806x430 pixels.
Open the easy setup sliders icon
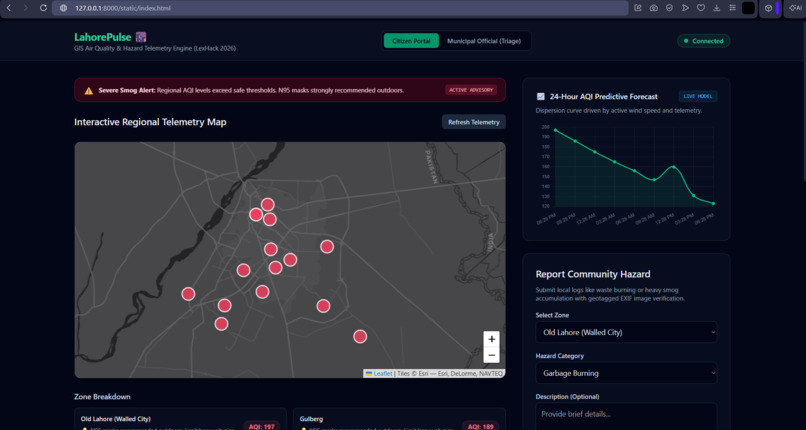(x=732, y=8)
